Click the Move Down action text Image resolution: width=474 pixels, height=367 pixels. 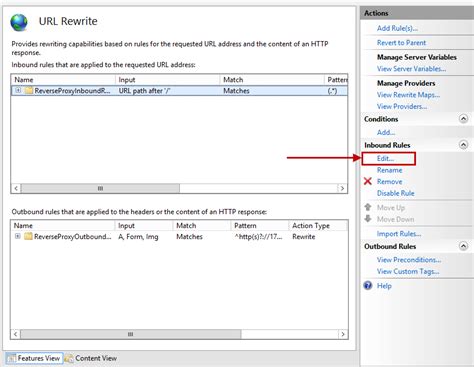click(x=395, y=219)
